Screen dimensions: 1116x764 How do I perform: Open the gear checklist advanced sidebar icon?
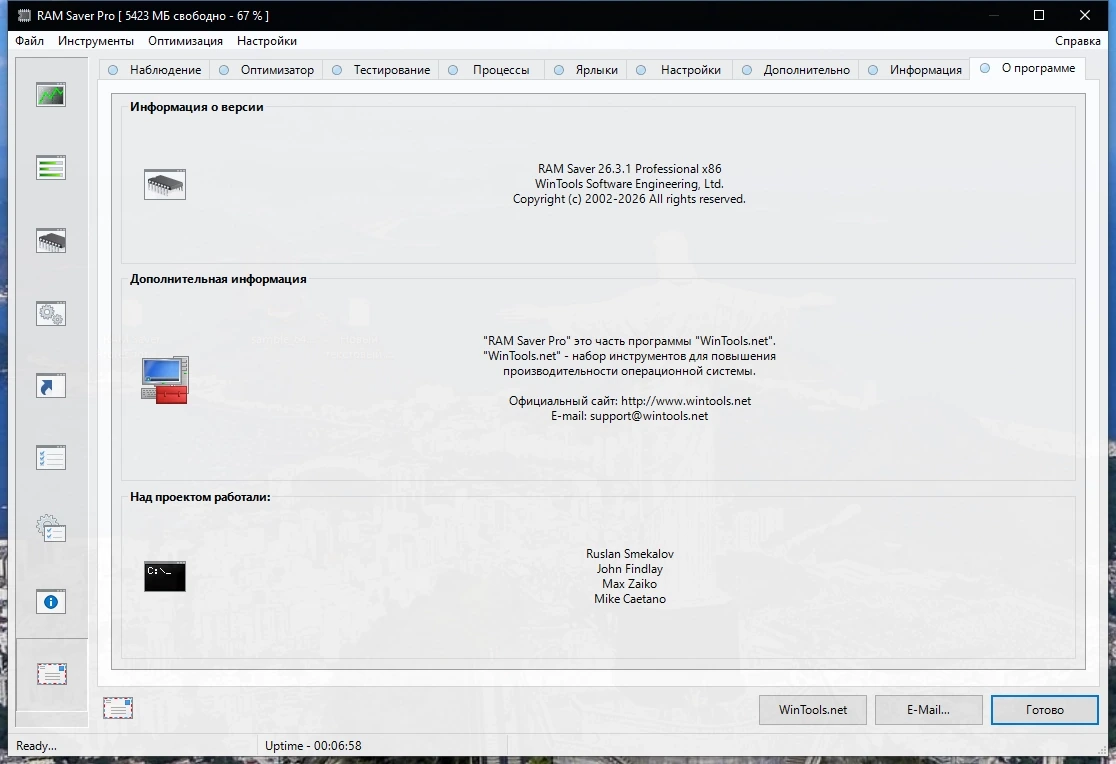pos(51,529)
